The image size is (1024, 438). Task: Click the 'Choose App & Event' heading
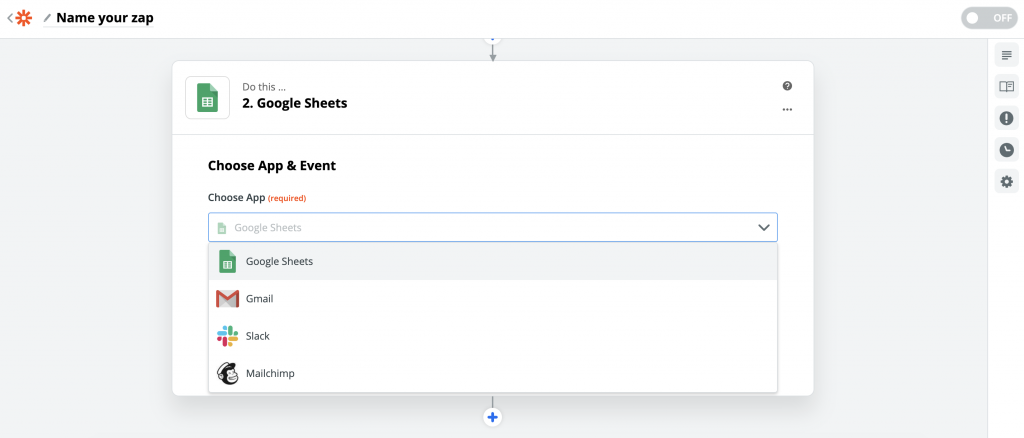(272, 166)
